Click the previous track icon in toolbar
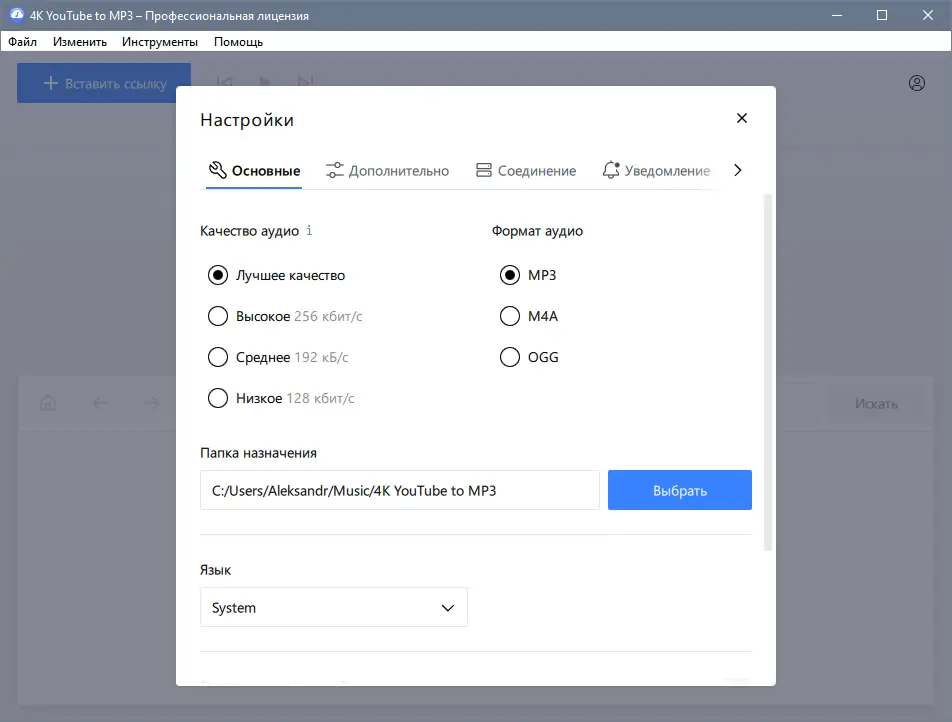 (225, 81)
